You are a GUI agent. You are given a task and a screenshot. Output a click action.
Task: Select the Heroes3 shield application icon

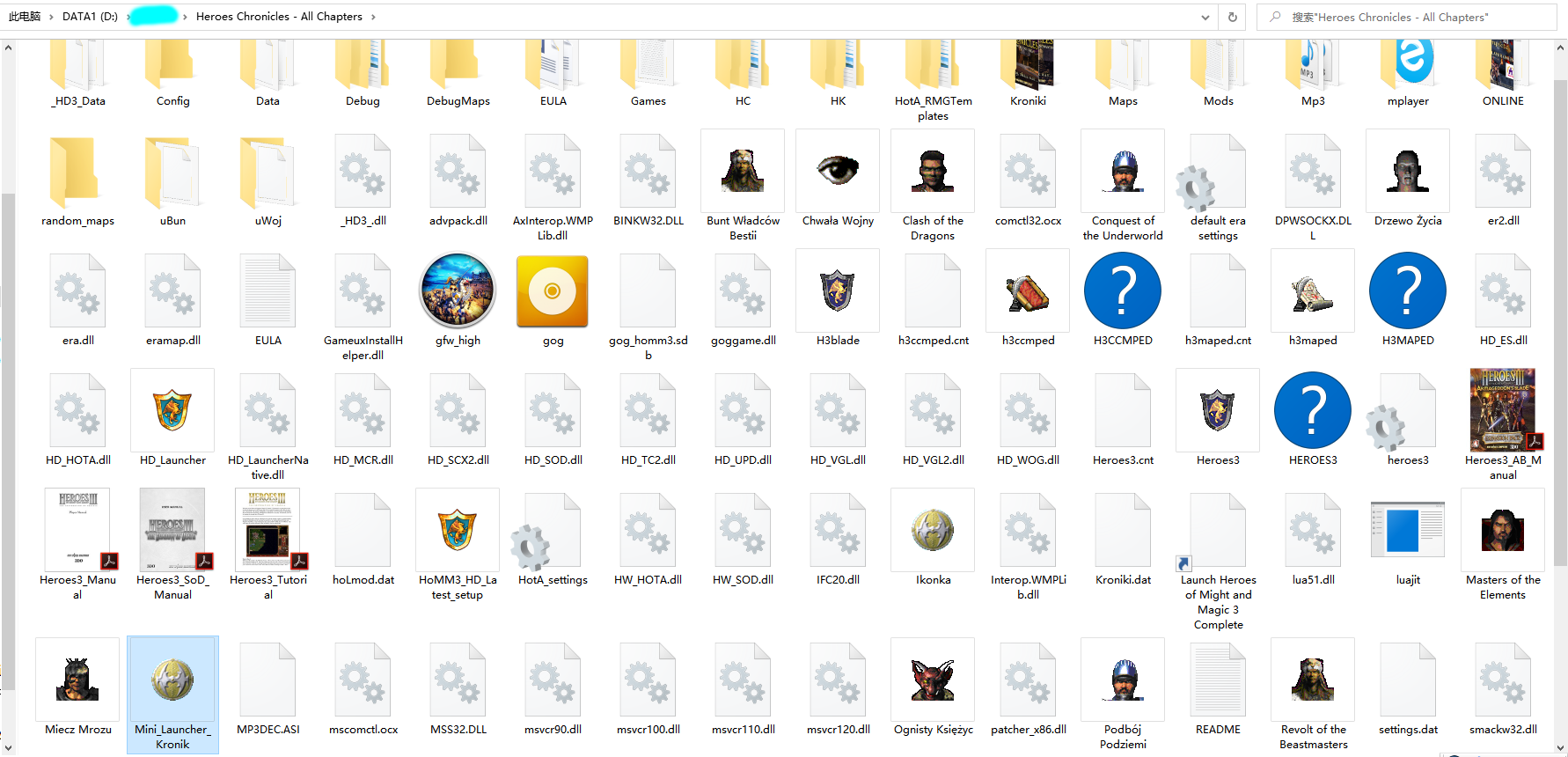(x=1218, y=410)
